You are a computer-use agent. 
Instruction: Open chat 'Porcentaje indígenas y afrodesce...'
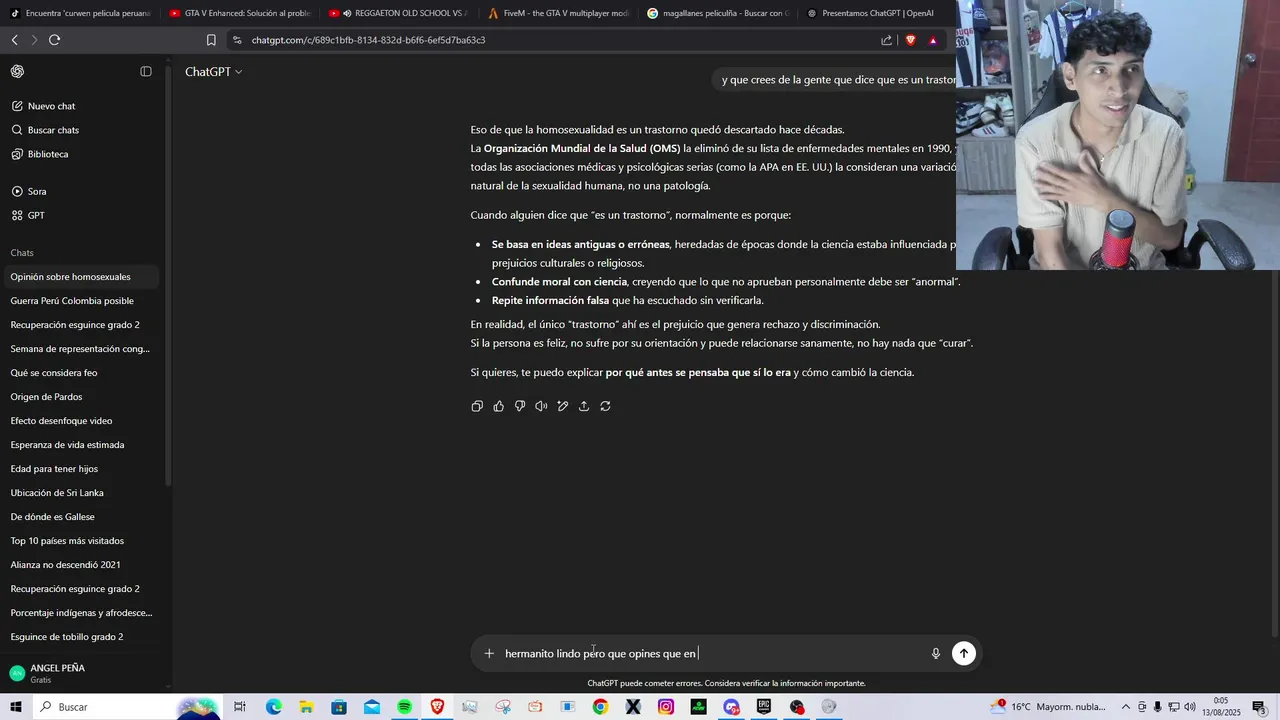tap(81, 613)
